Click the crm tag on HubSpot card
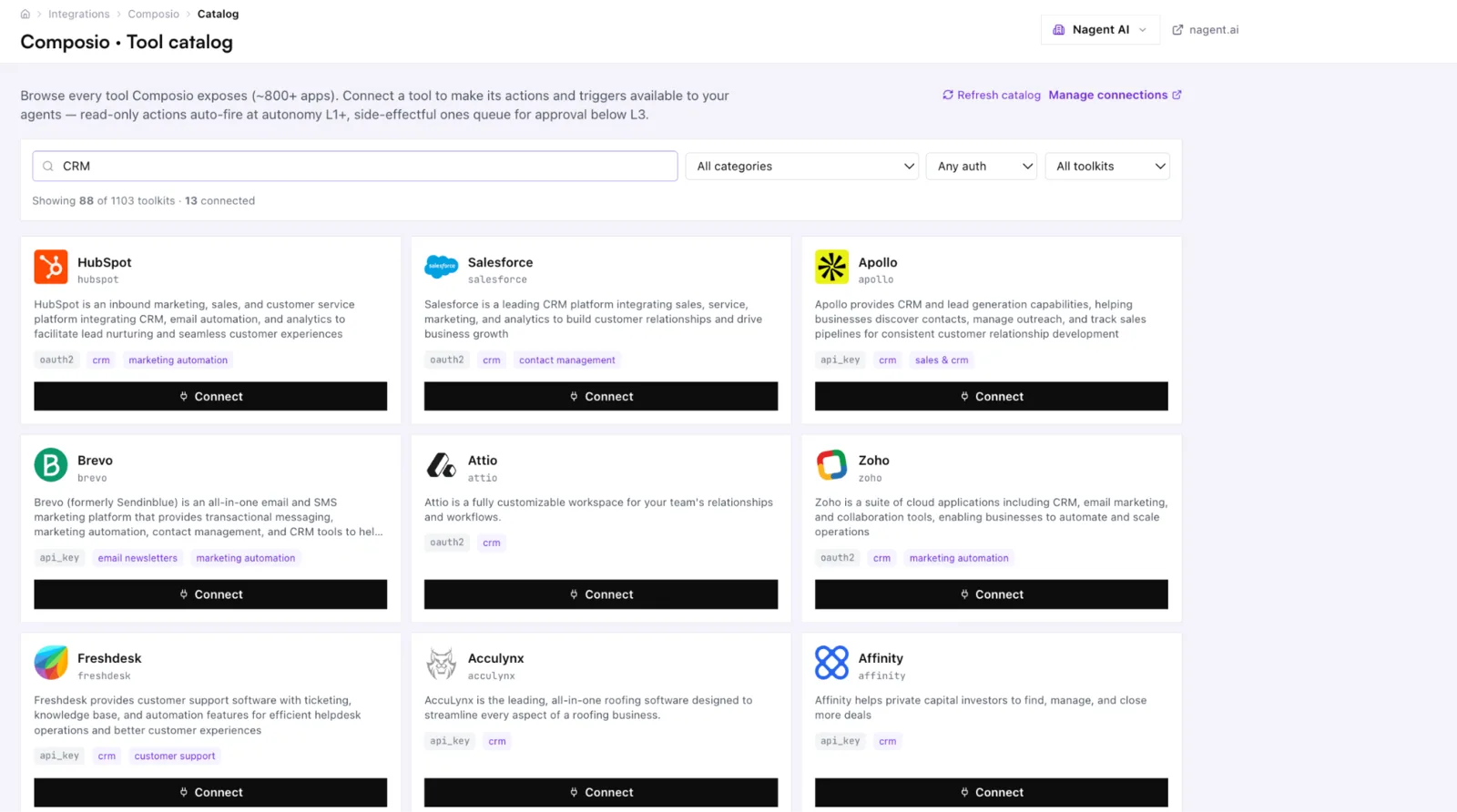Viewport: 1457px width, 812px height. [x=101, y=360]
